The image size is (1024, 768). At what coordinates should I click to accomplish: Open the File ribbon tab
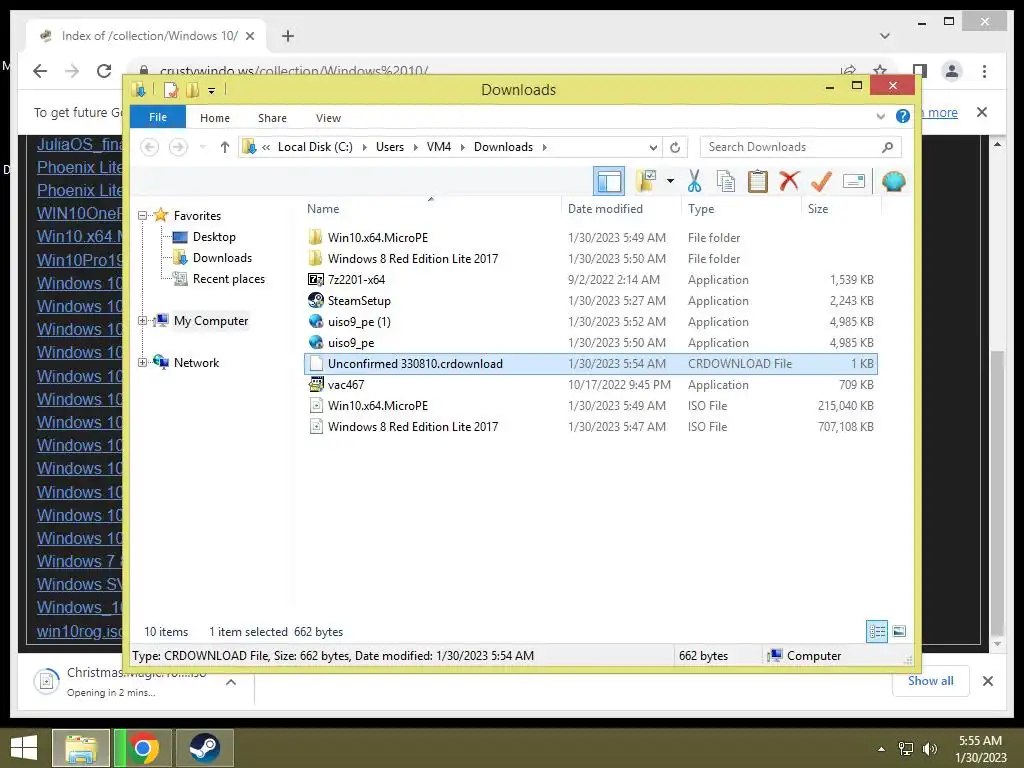158,117
